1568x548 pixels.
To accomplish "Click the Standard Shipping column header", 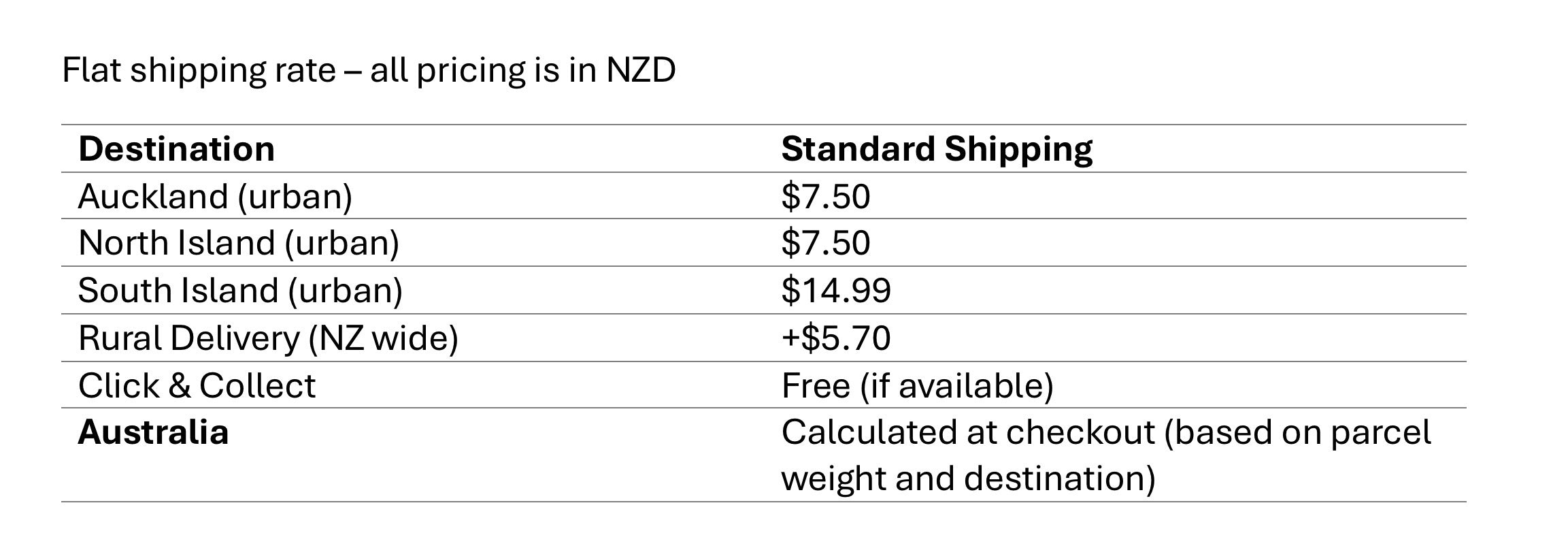I will pos(937,149).
